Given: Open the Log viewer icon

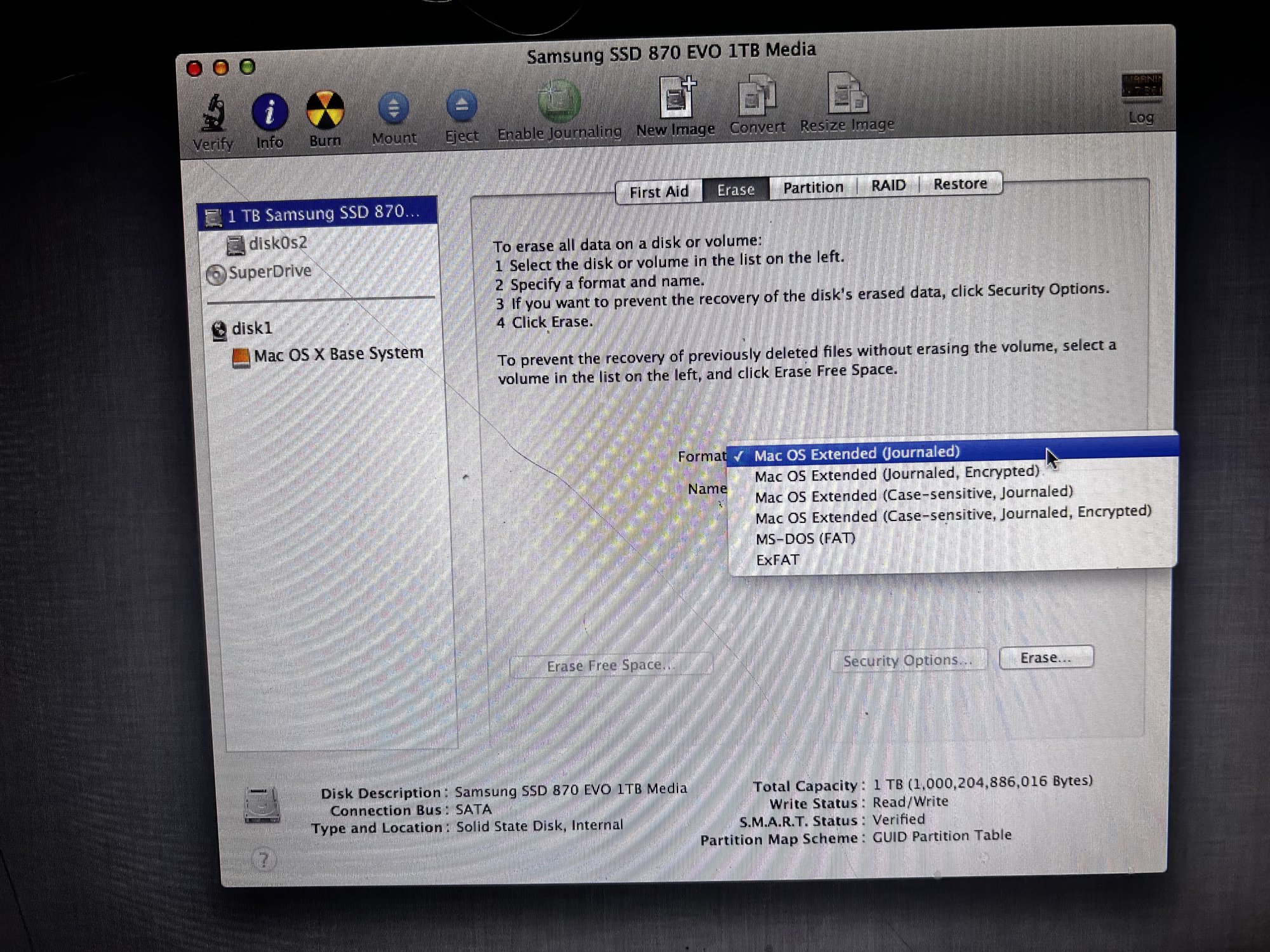Looking at the screenshot, I should click(x=1141, y=87).
